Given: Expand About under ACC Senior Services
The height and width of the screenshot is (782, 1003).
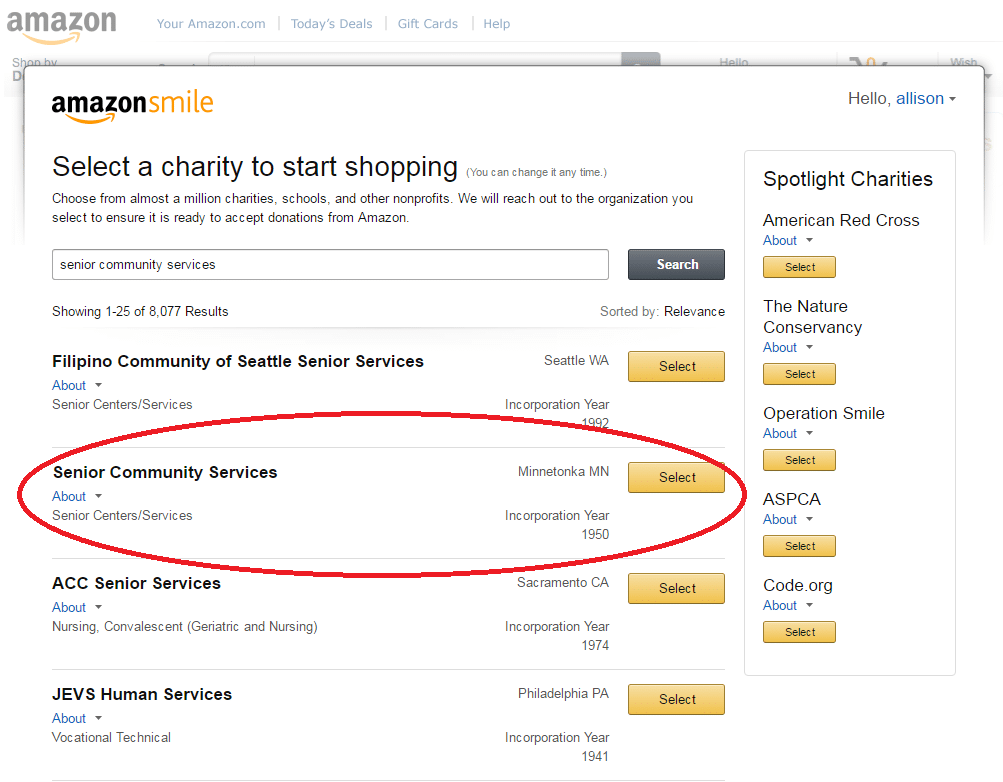Looking at the screenshot, I should (x=77, y=608).
